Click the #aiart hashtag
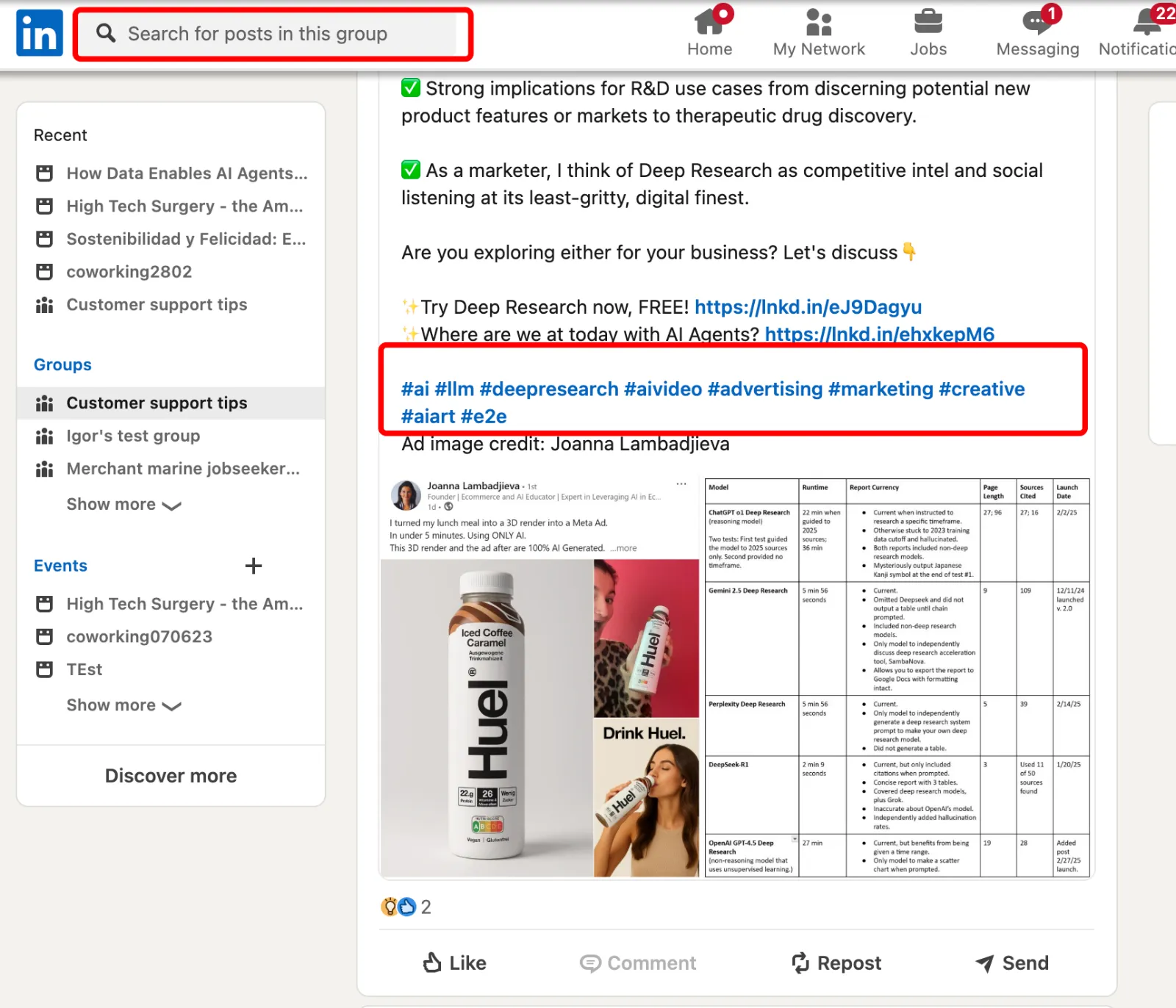The height and width of the screenshot is (1008, 1176). coord(429,417)
